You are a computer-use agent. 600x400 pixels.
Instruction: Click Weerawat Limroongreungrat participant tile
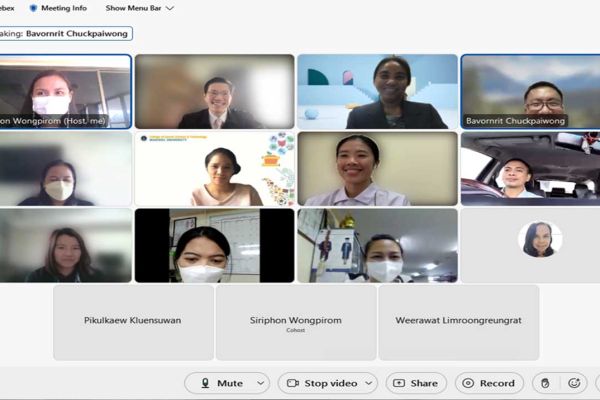(459, 322)
